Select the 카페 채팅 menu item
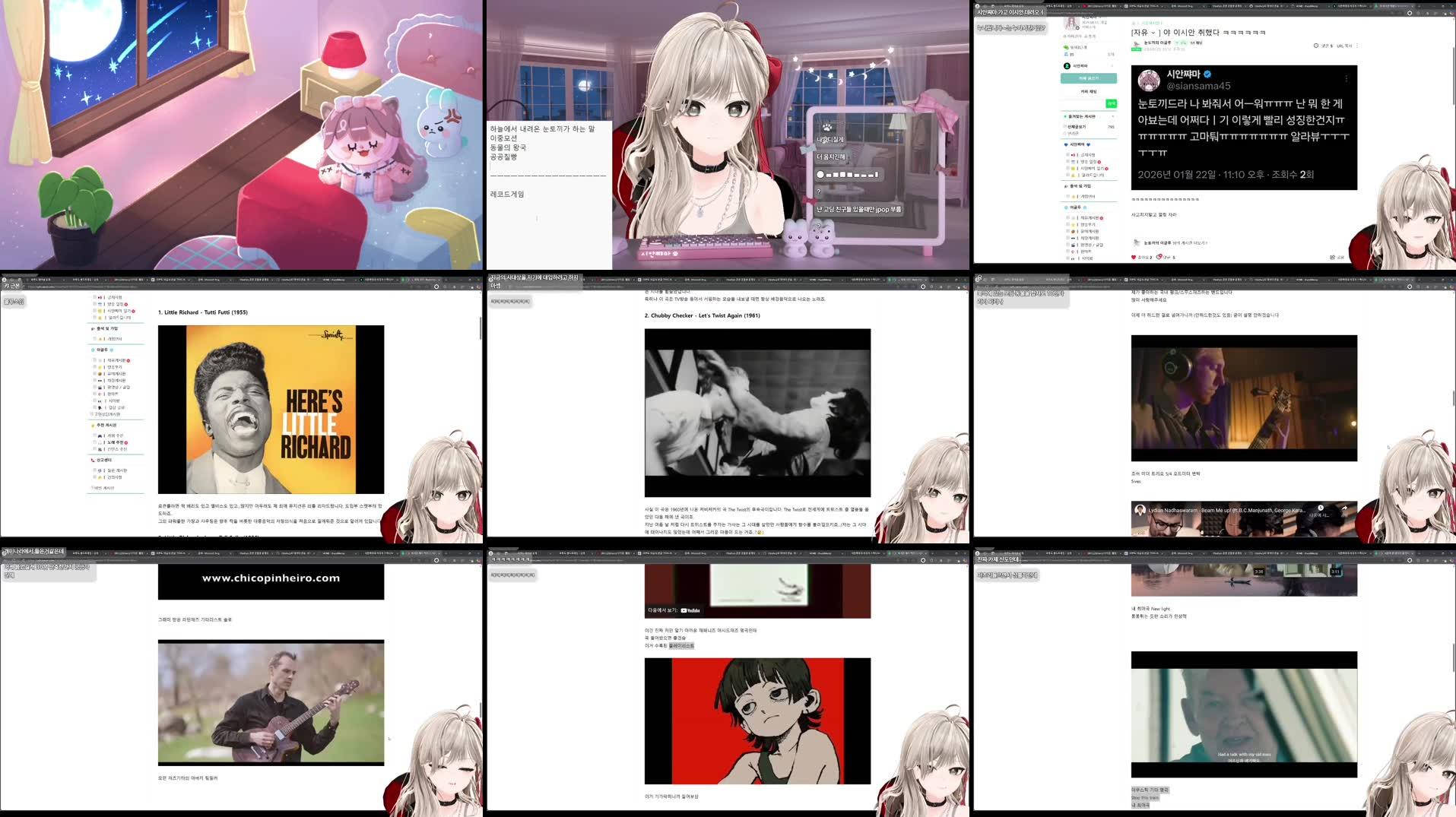 coord(1089,92)
